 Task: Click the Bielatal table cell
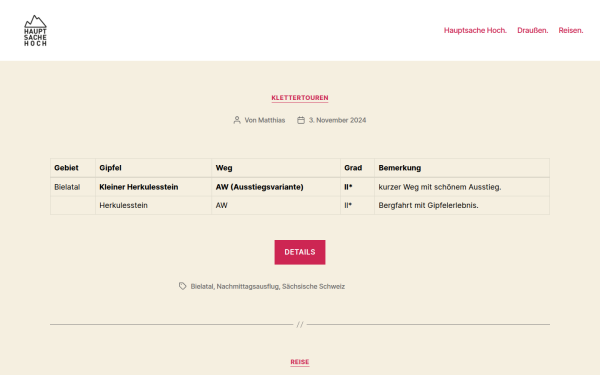pos(73,187)
